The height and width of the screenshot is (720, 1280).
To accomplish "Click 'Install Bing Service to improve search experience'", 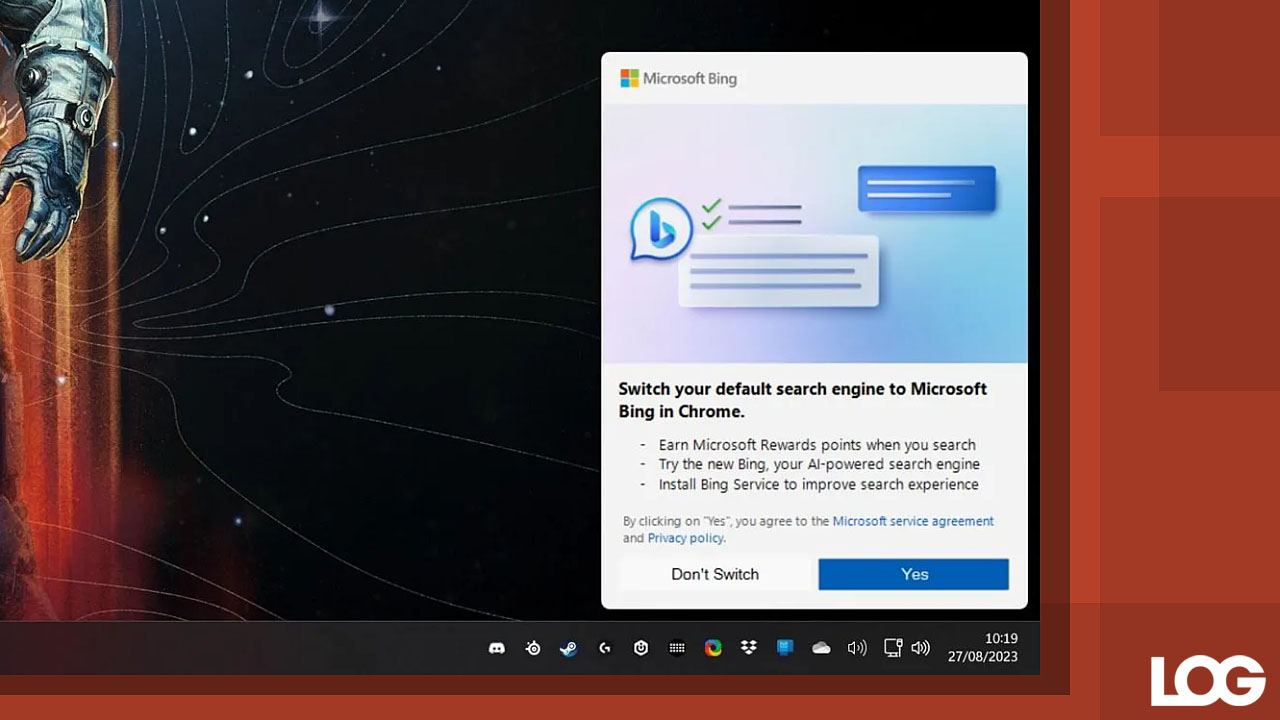I will pos(818,484).
